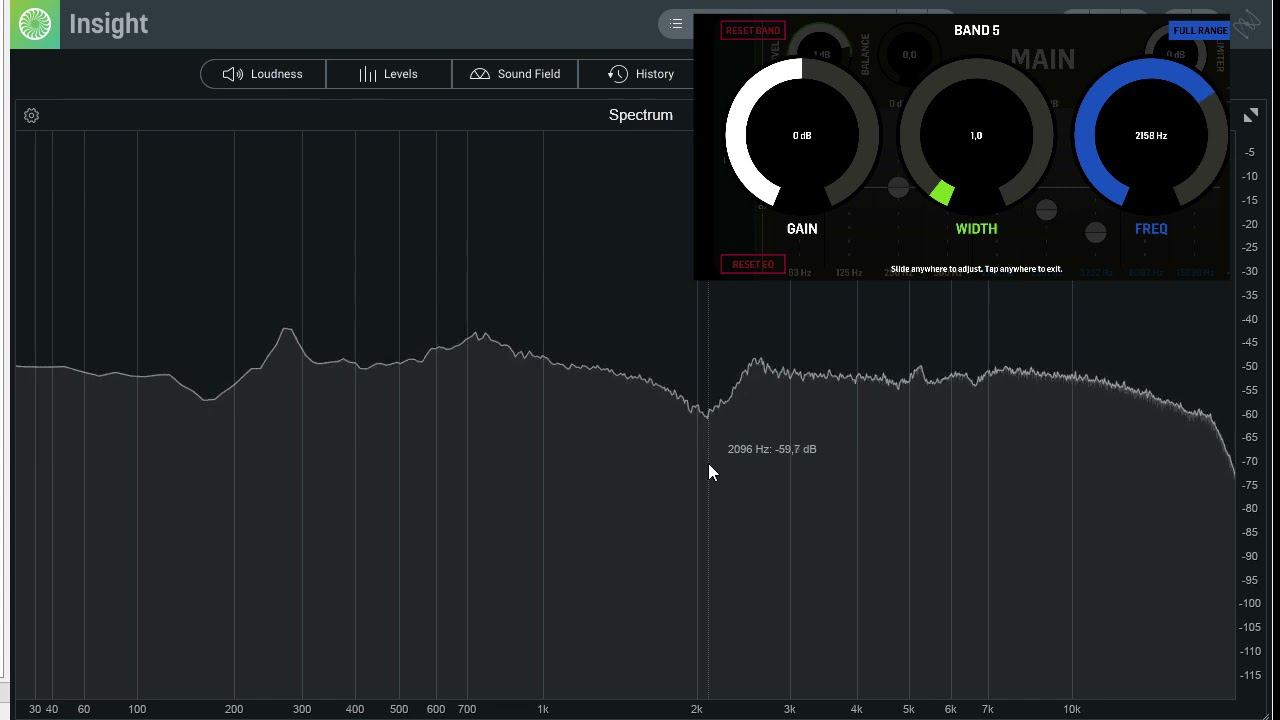Click the 2k frequency axis label

[697, 709]
